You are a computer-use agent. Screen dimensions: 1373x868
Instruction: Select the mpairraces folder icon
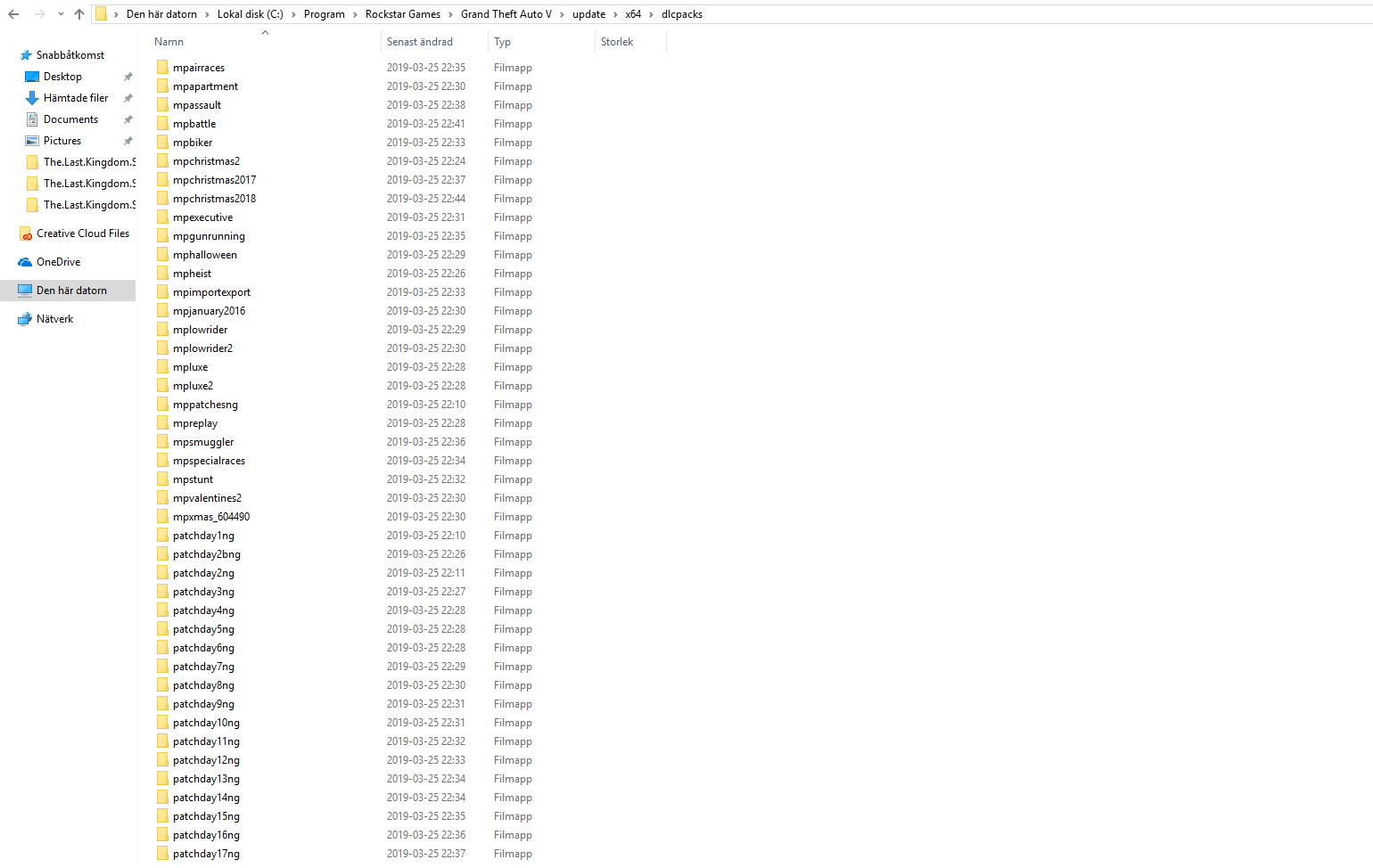click(x=162, y=68)
